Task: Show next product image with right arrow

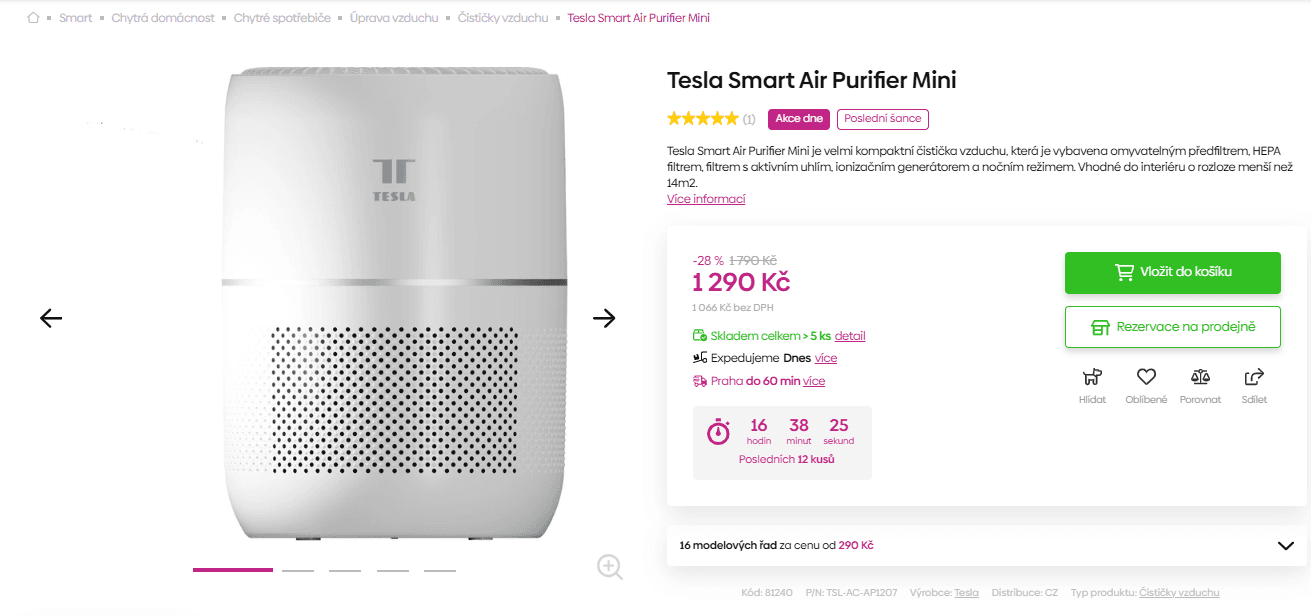Action: [x=604, y=318]
